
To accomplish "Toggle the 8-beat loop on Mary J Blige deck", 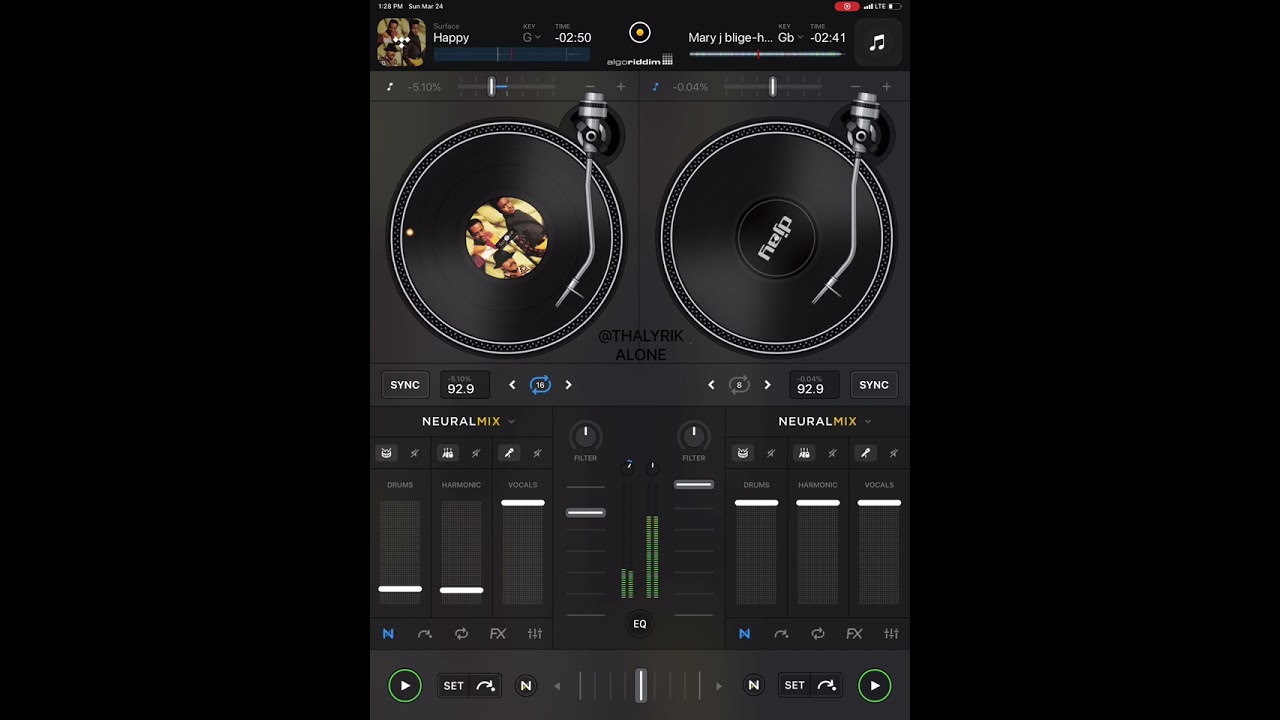I will pos(739,385).
